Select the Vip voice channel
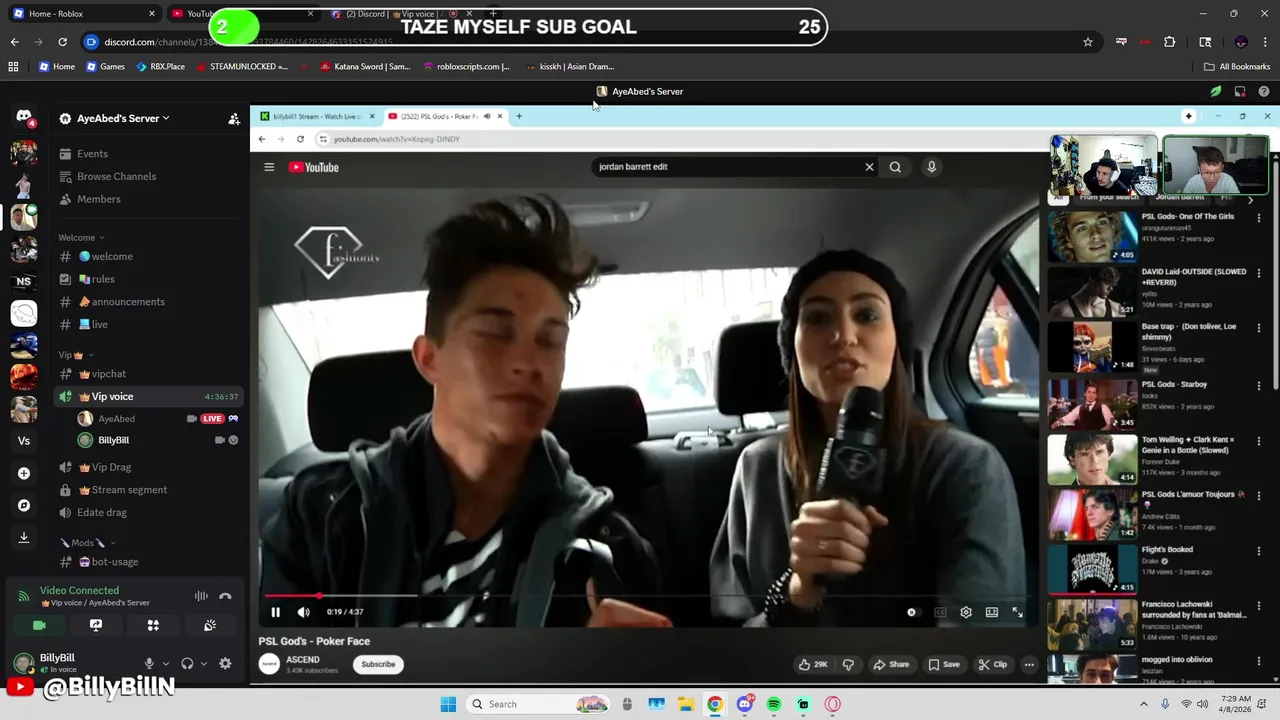This screenshot has width=1280, height=720. [150, 397]
